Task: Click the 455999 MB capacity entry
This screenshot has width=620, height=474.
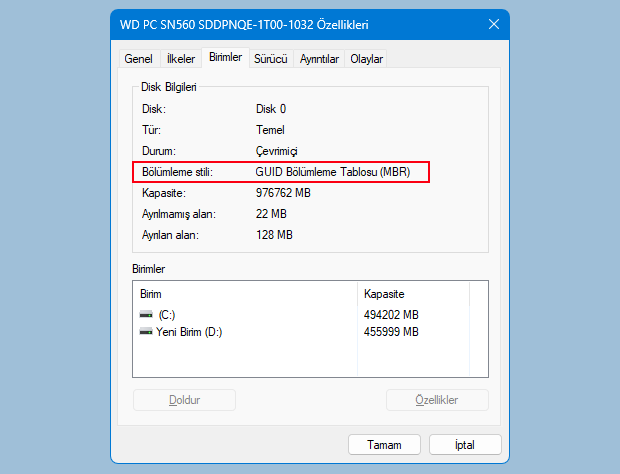Action: click(391, 332)
